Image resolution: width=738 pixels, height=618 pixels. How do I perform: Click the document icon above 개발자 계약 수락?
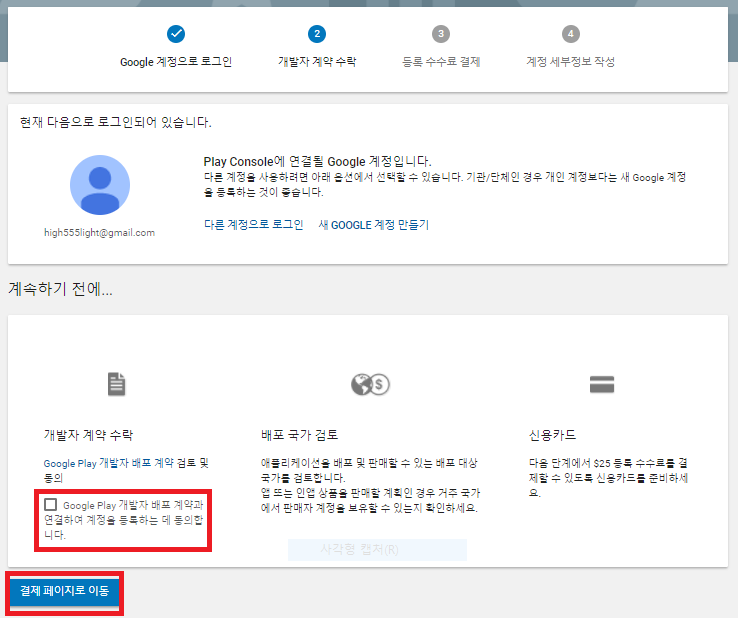[116, 384]
